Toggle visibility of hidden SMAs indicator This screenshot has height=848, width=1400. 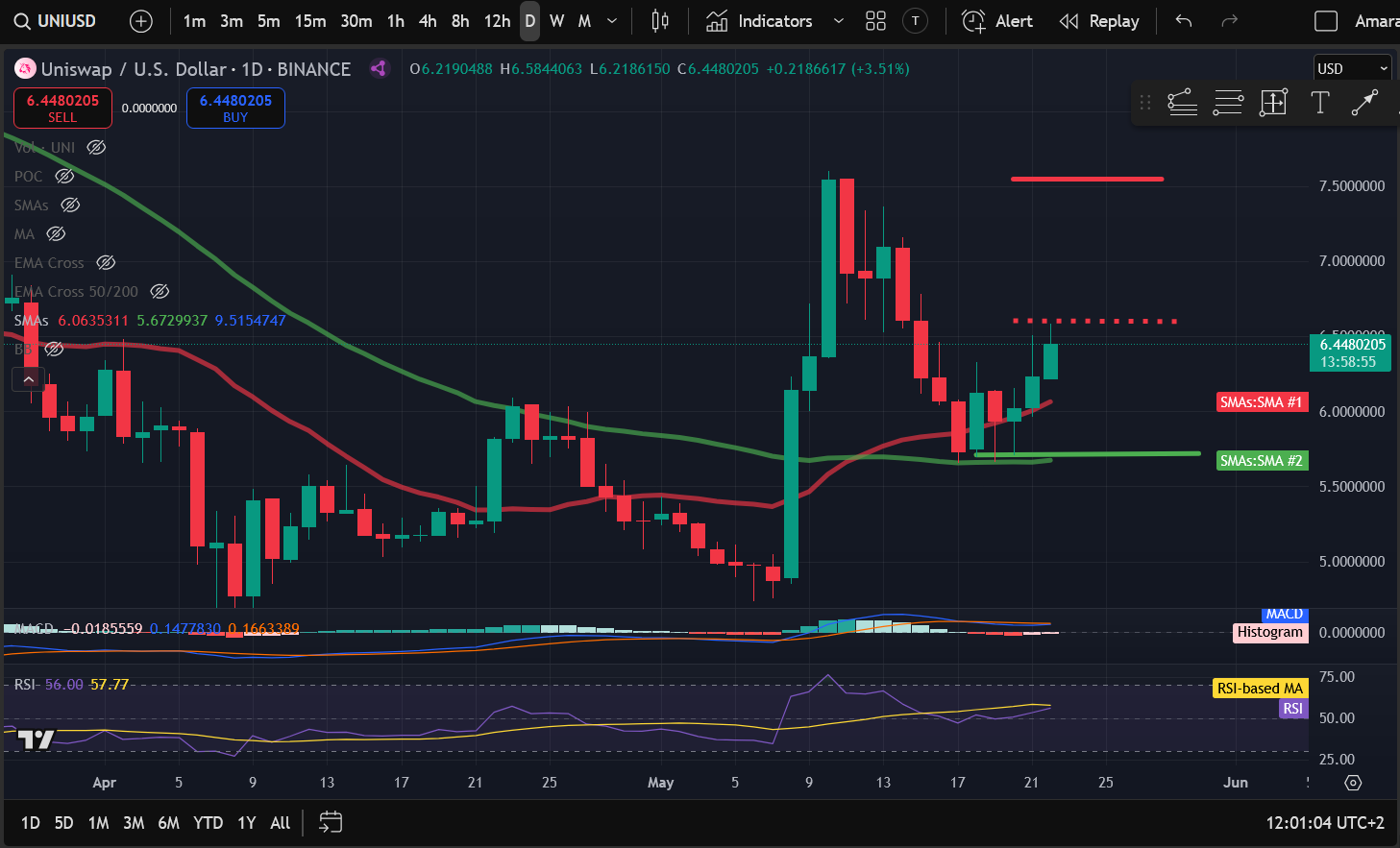[x=70, y=205]
